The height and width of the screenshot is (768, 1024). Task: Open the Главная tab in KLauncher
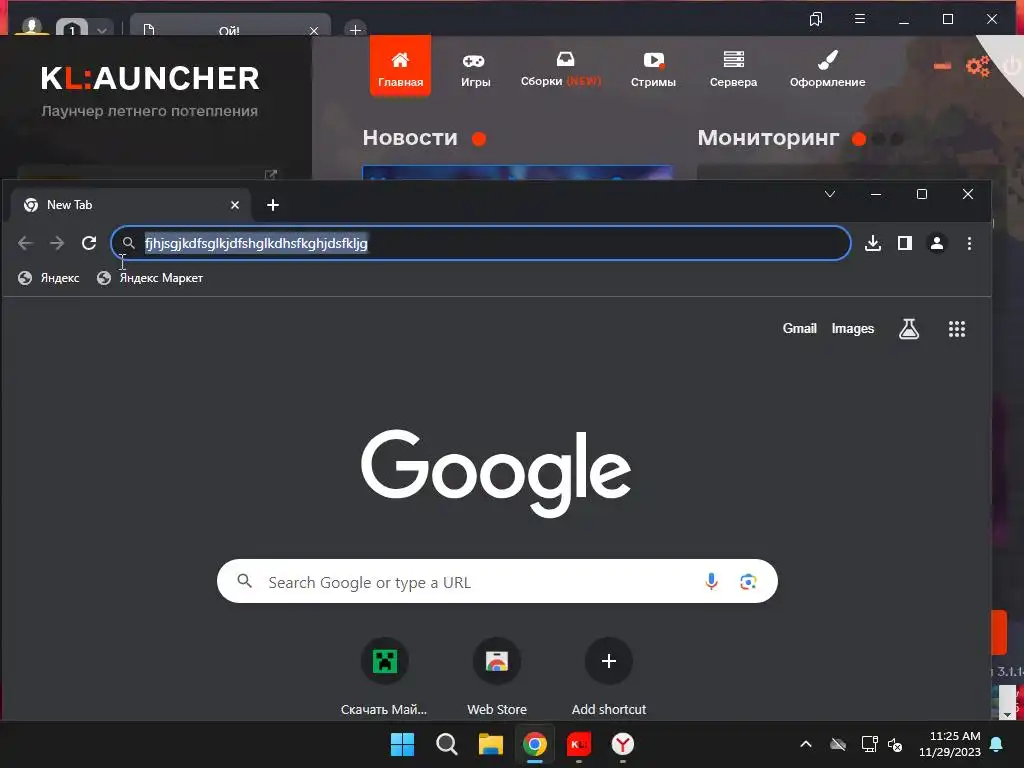pyautogui.click(x=400, y=66)
